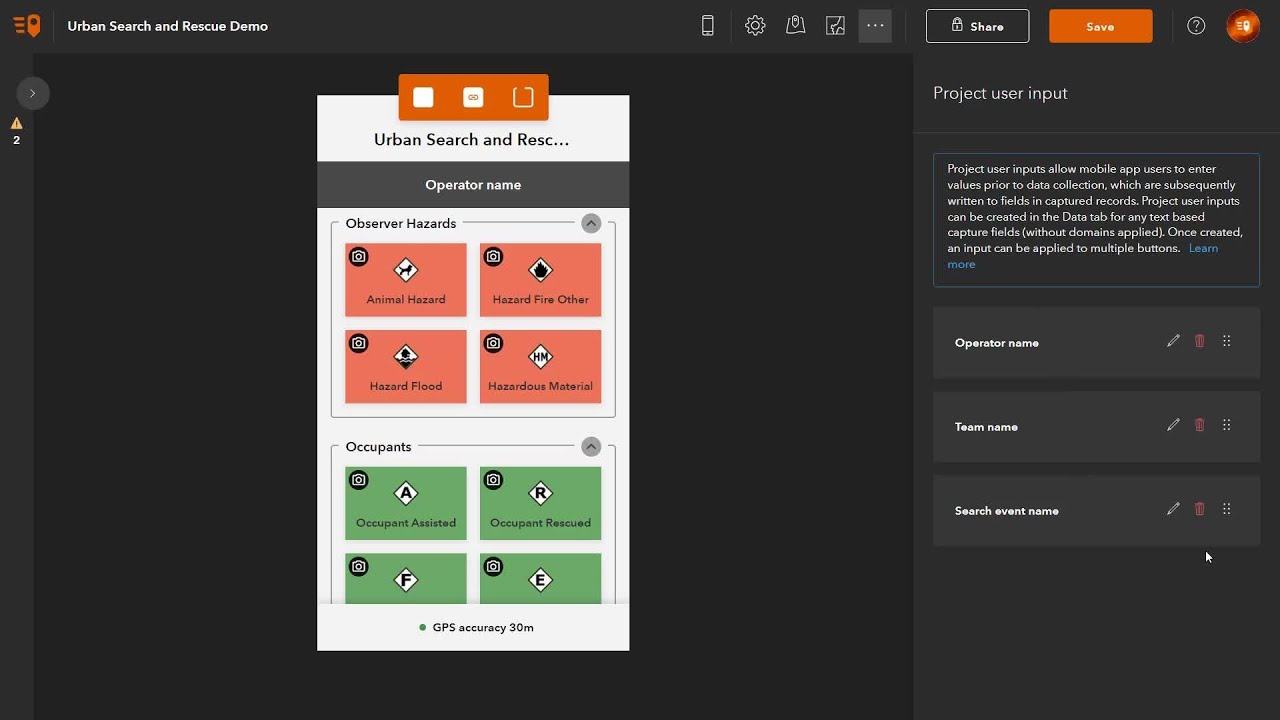Open the more options ellipsis menu
This screenshot has height=720, width=1280.
point(875,26)
